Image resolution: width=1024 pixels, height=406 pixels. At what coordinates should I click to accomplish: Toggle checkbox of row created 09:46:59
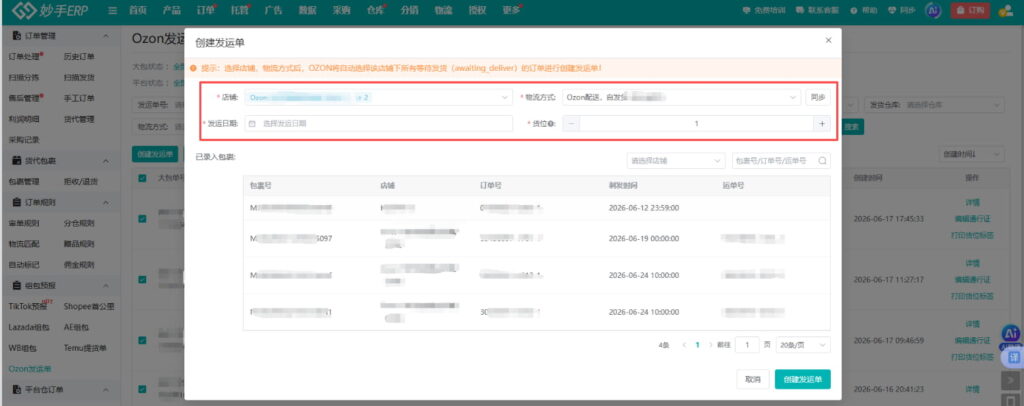(x=142, y=340)
